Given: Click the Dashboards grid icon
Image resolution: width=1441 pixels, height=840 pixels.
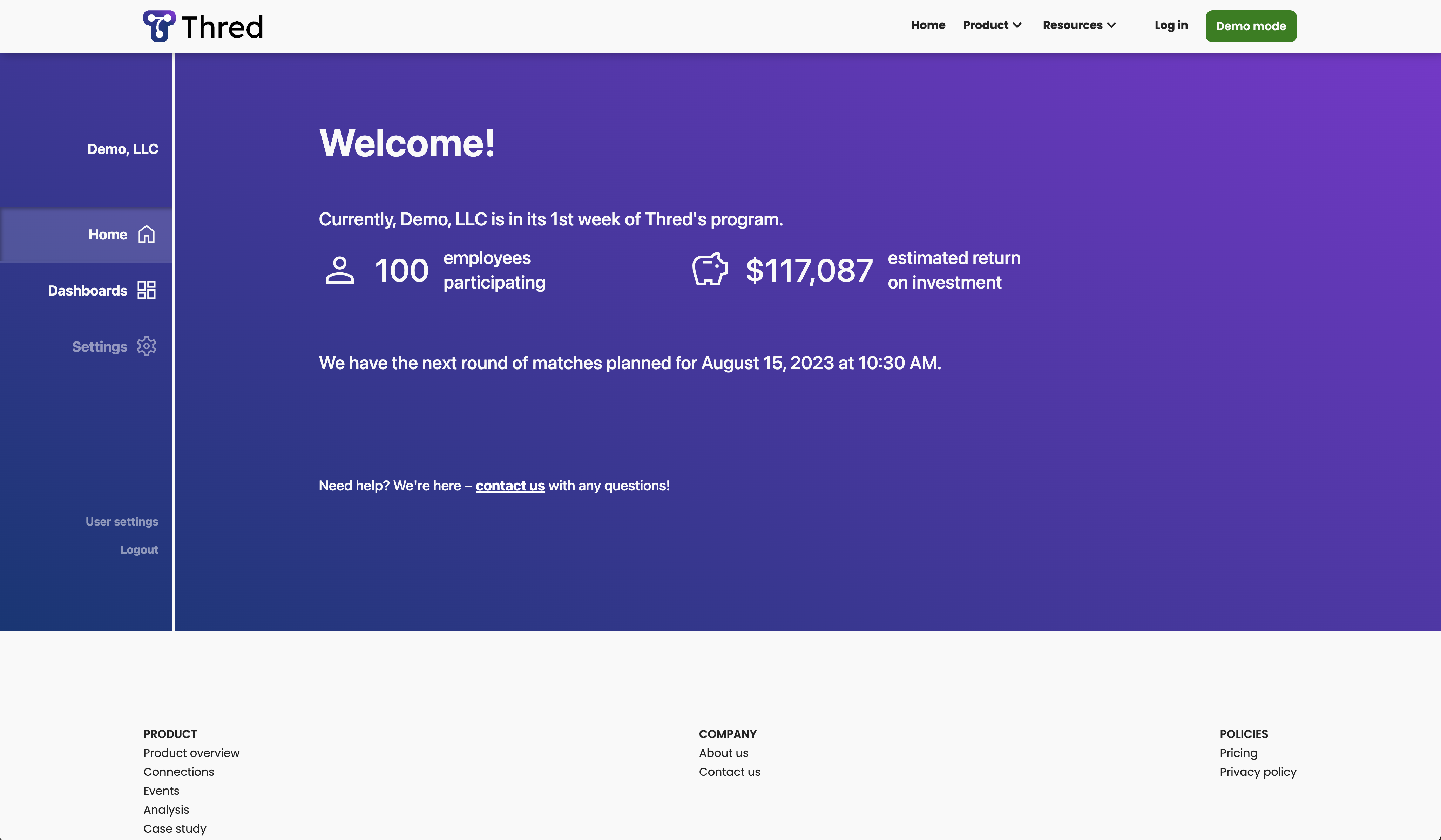Looking at the screenshot, I should (x=147, y=290).
